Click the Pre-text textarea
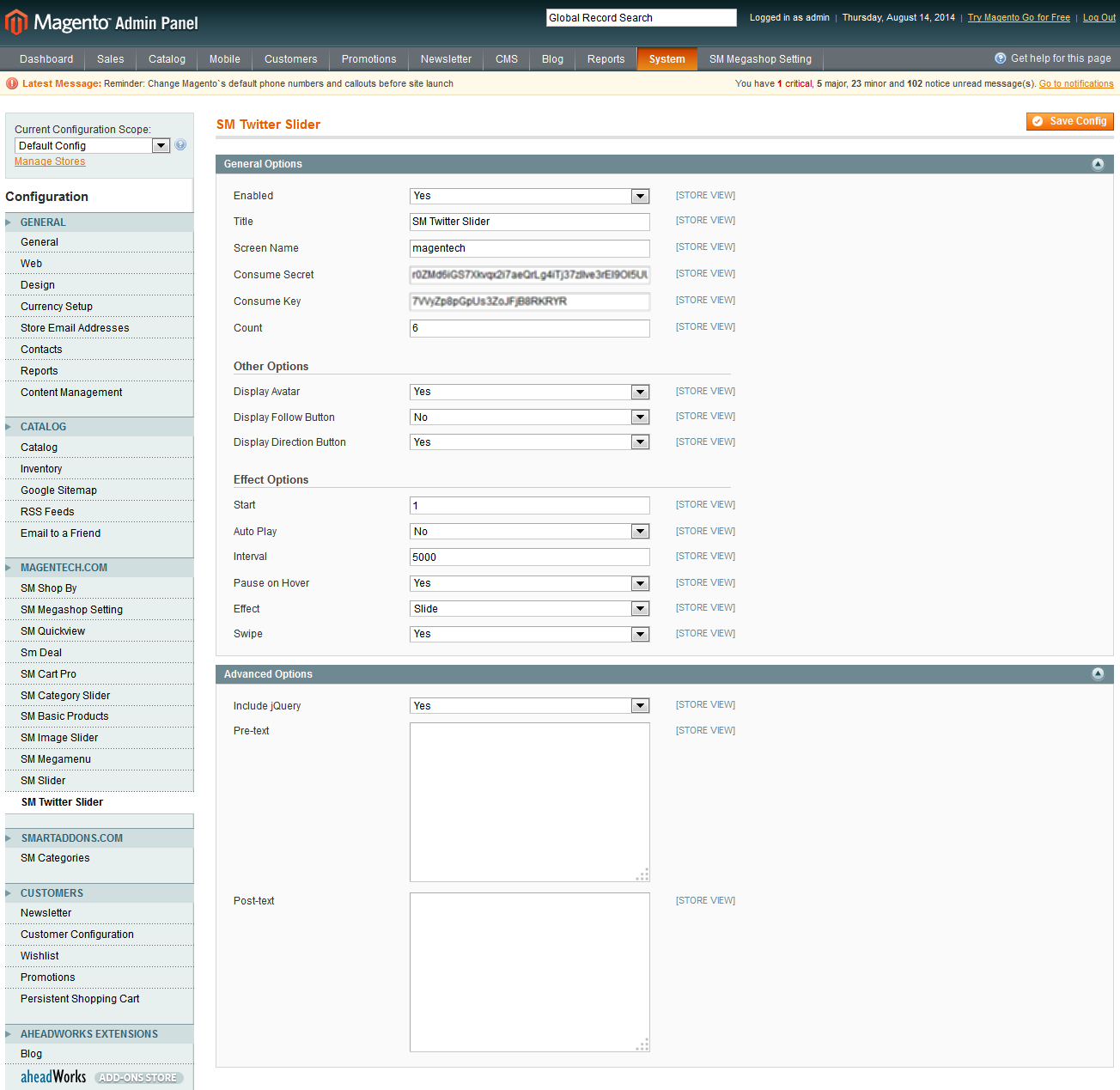This screenshot has height=1090, width=1120. pyautogui.click(x=530, y=802)
